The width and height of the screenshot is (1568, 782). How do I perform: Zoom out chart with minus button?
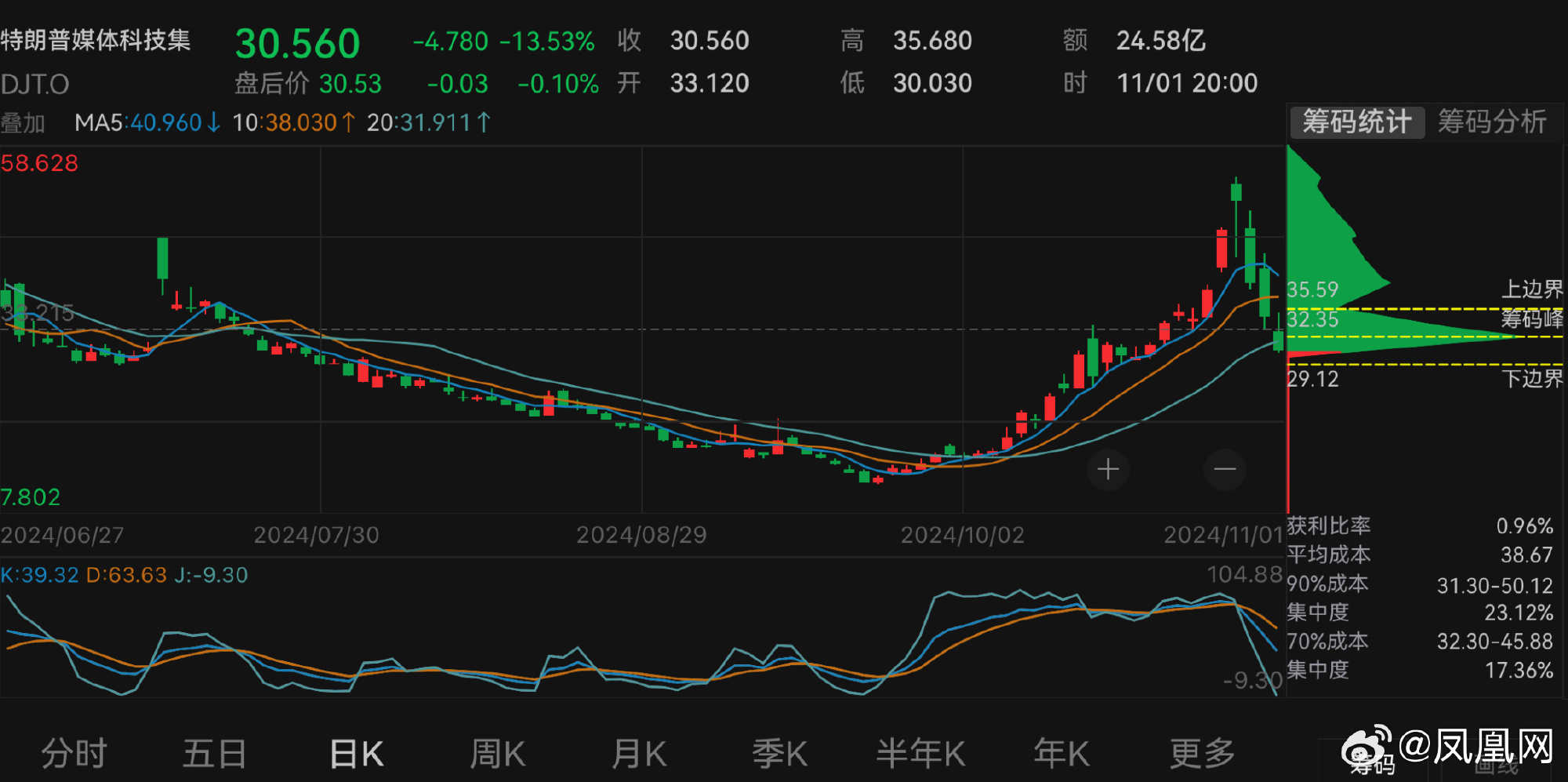point(1225,470)
